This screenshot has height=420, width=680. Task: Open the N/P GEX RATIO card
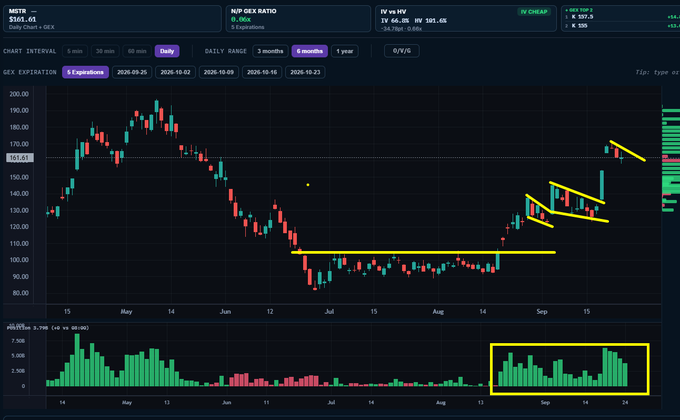[298, 19]
